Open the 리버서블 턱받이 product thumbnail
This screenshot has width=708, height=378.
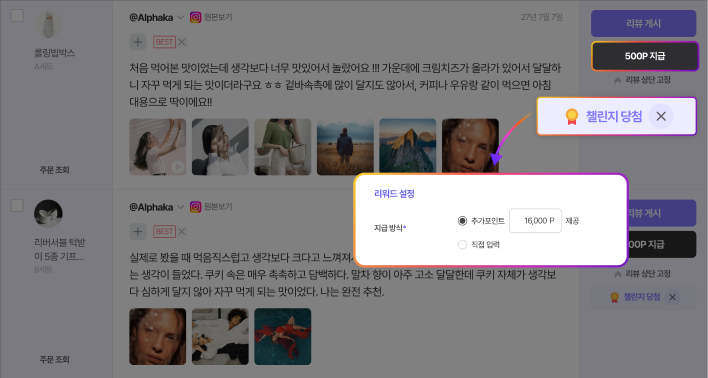click(x=48, y=214)
